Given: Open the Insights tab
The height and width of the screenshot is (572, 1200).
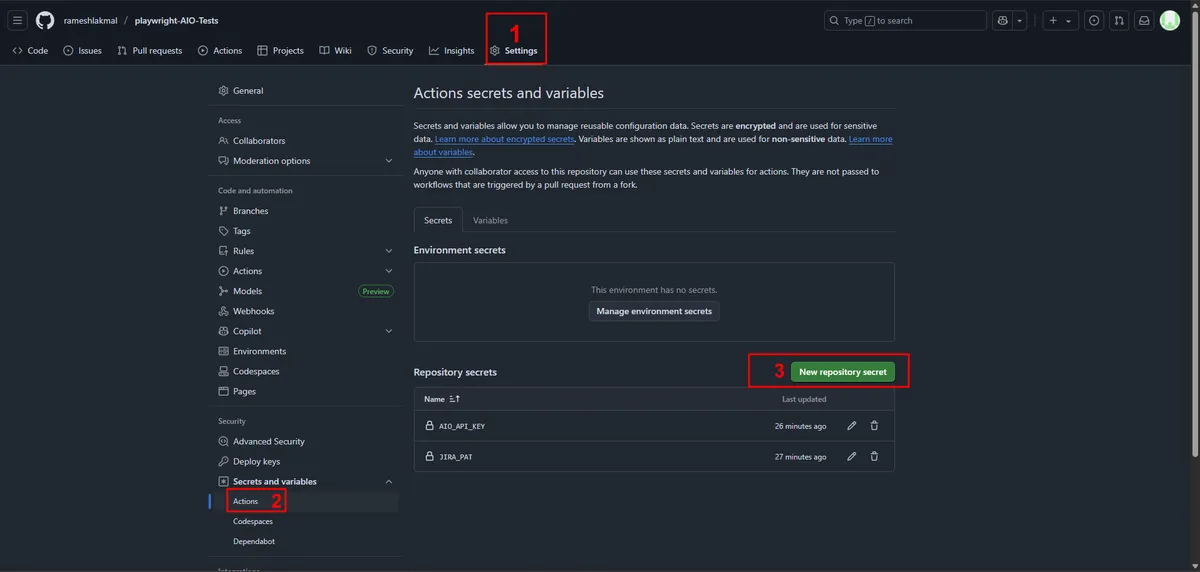Looking at the screenshot, I should 452,50.
